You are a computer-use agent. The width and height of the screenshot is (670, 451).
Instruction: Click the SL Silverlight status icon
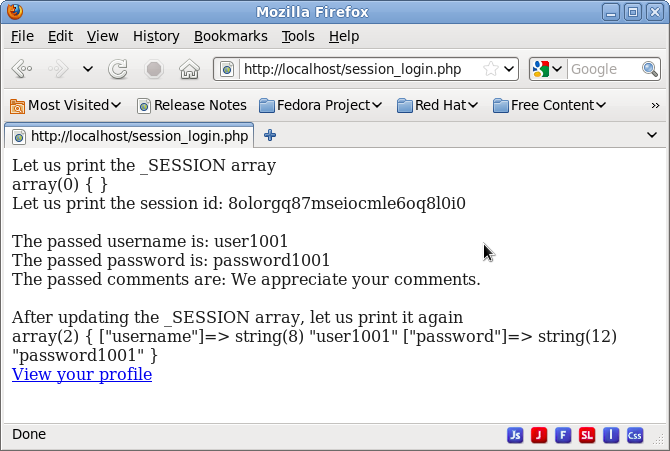587,435
